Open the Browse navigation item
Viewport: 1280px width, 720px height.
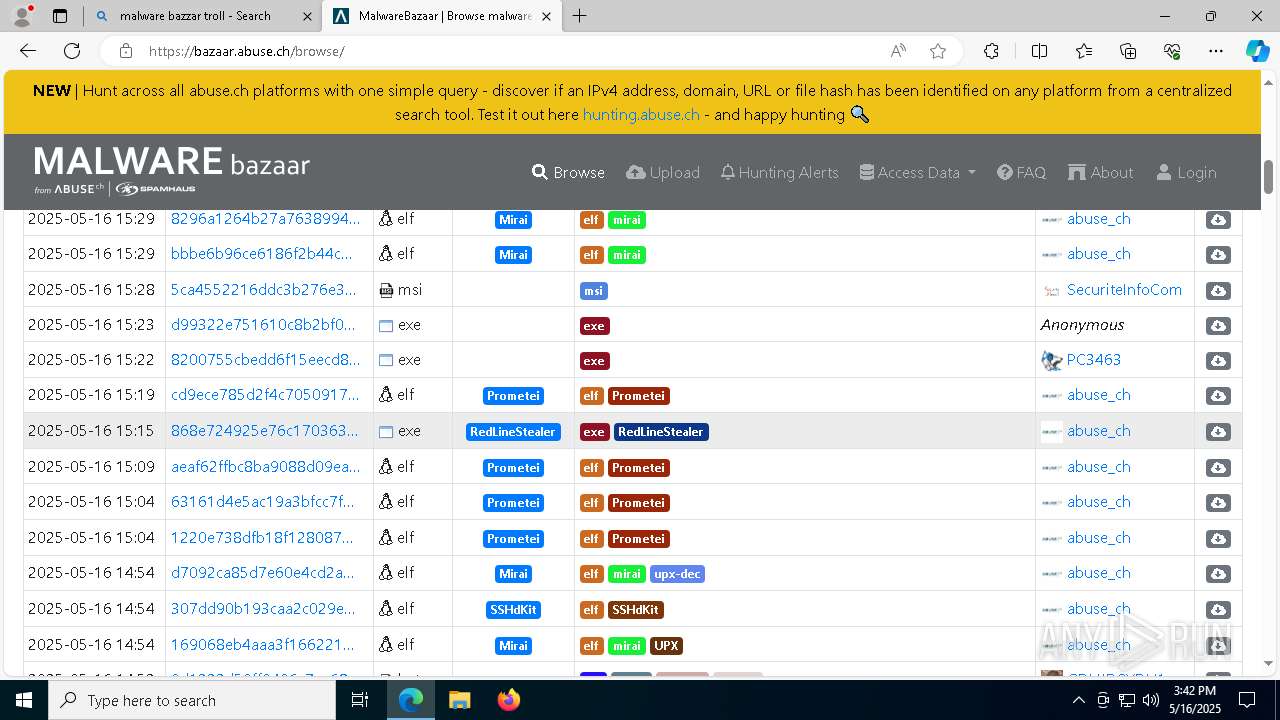[568, 172]
